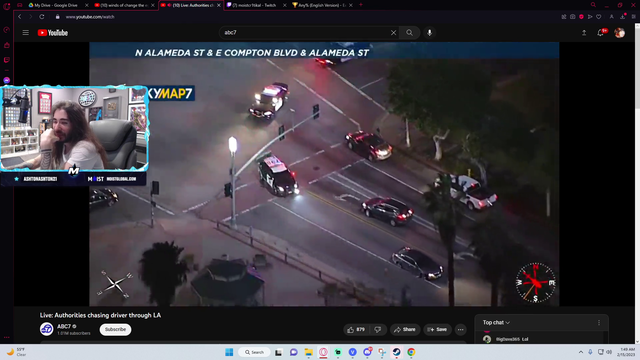Screen dimensions: 640x360
Task: Switch to the Twitch browser tab
Action: point(257,5)
